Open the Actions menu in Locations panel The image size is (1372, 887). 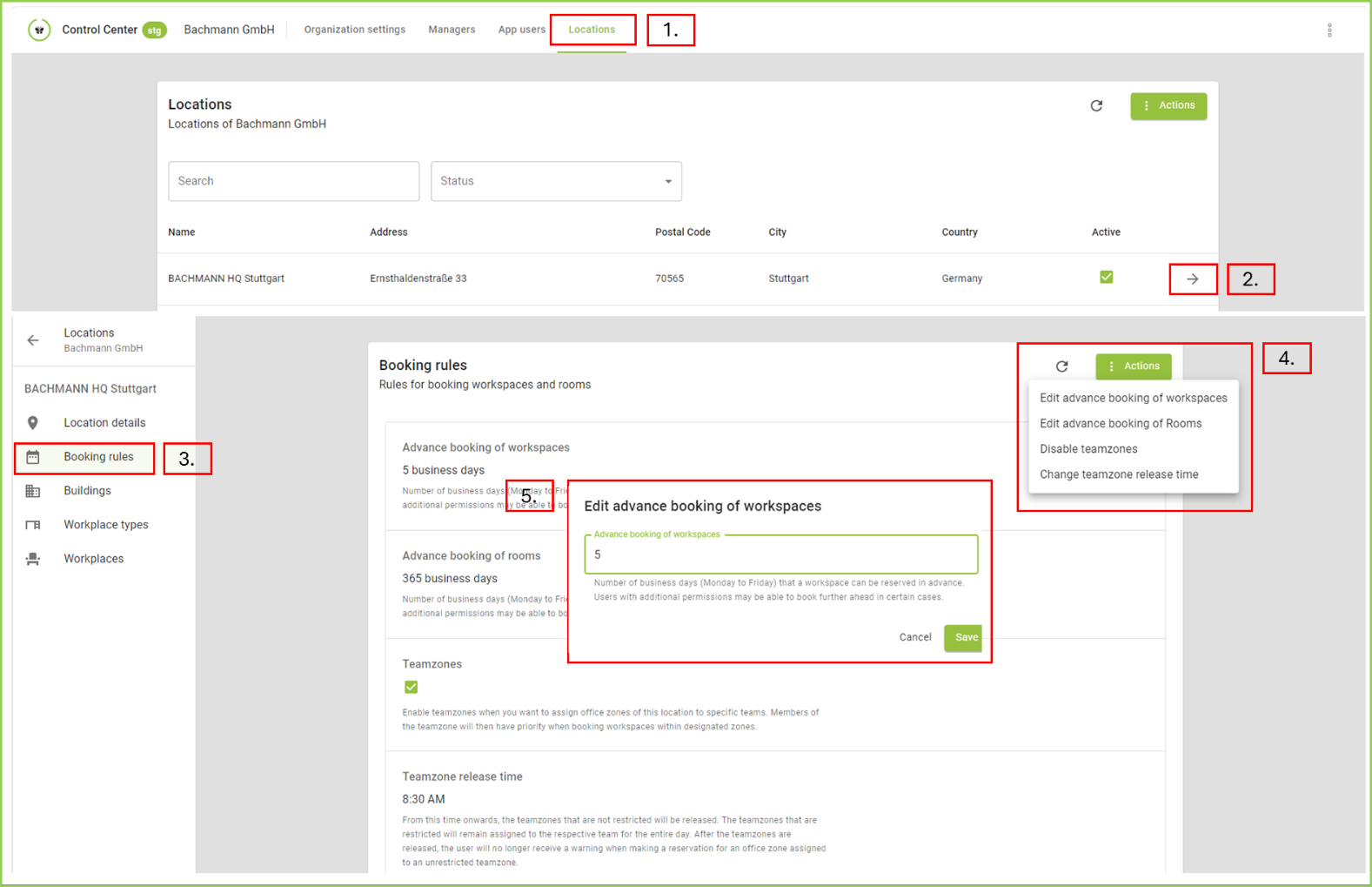tap(1168, 106)
